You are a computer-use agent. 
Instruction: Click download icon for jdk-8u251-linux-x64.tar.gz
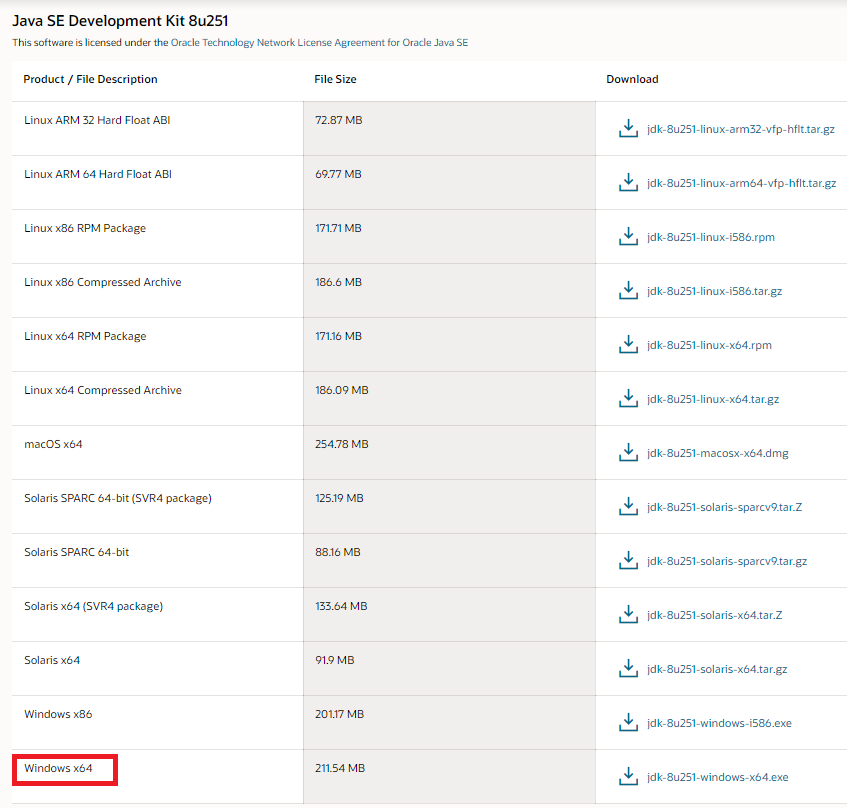click(x=628, y=399)
